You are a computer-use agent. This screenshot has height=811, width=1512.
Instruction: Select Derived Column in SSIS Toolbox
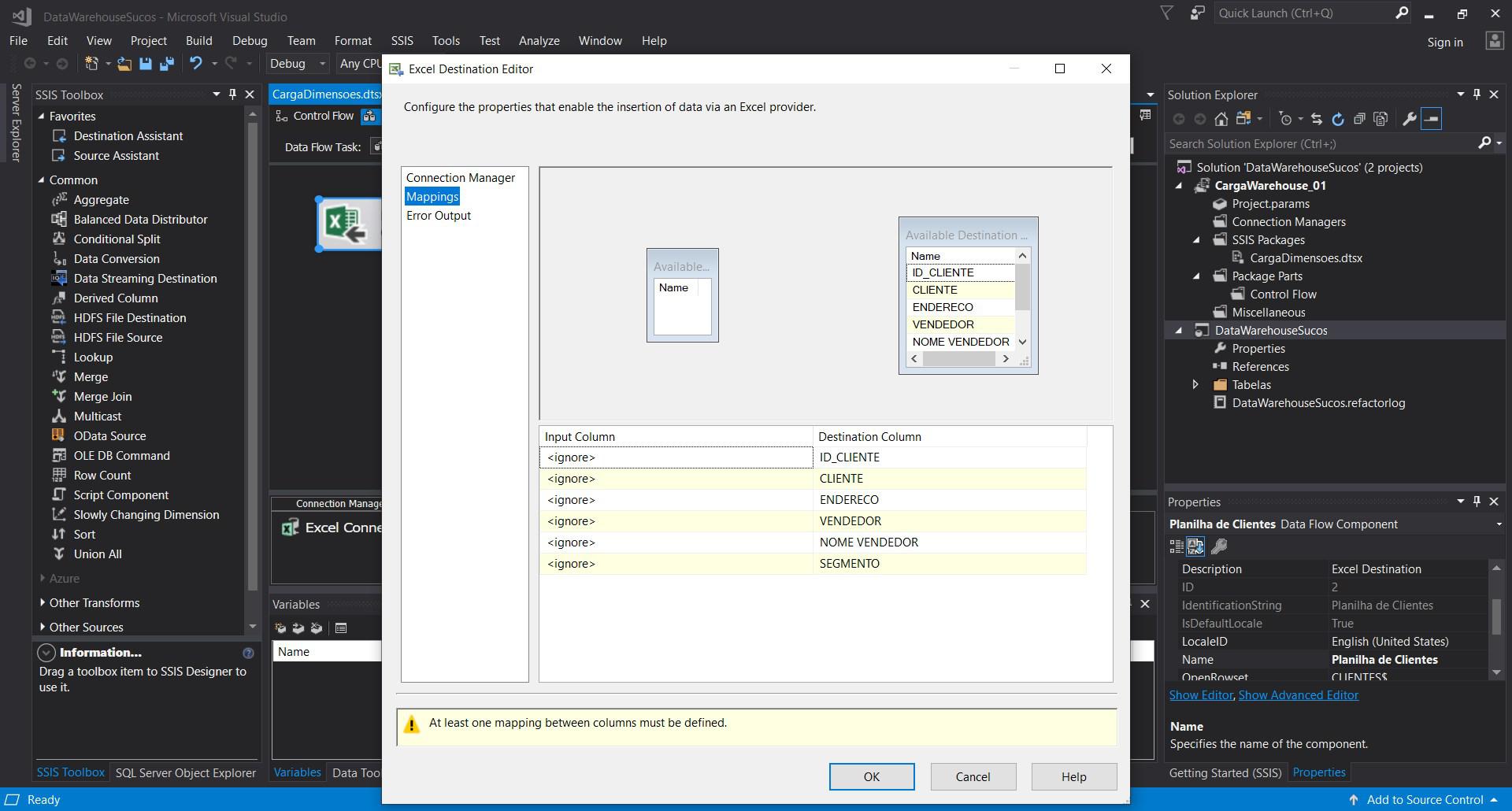[x=116, y=298]
